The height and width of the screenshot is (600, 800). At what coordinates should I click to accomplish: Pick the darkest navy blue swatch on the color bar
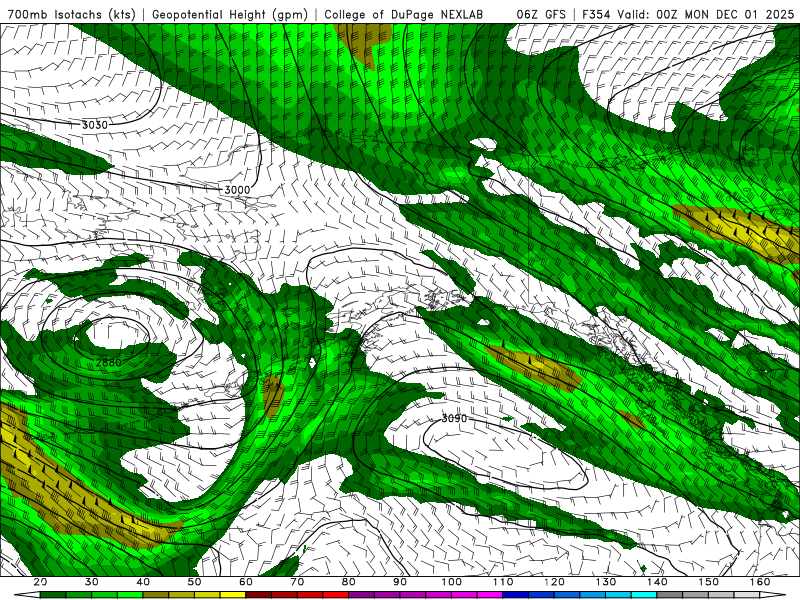tap(516, 595)
